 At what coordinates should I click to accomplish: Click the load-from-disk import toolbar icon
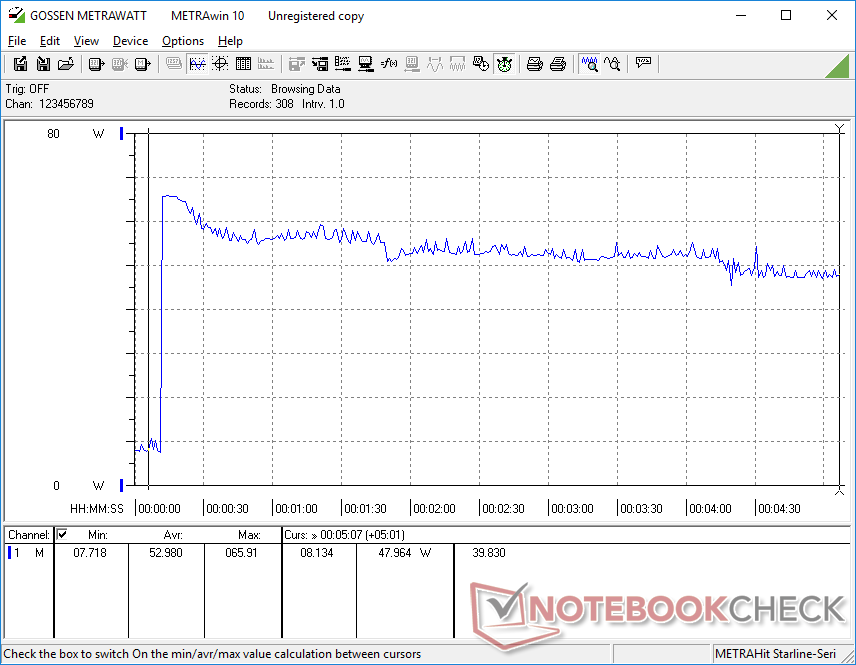click(43, 64)
